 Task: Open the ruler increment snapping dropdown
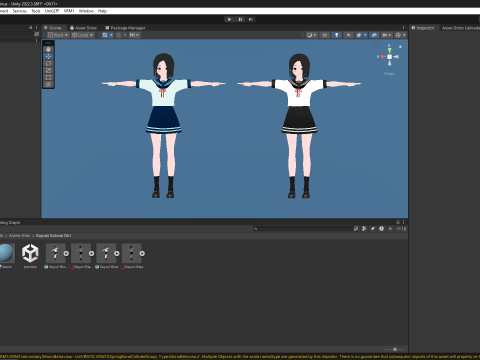click(x=134, y=35)
